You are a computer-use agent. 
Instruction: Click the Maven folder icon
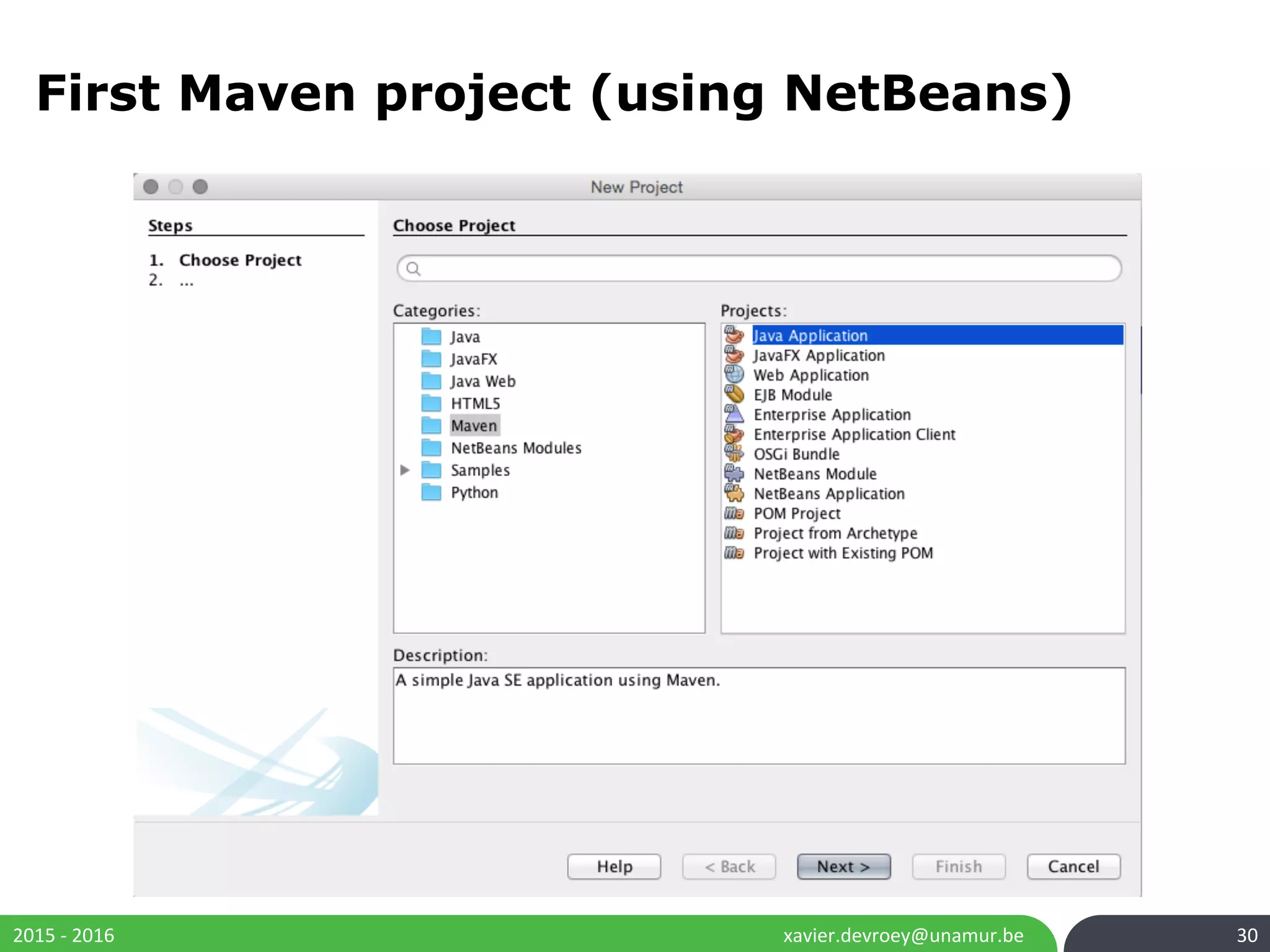coord(431,426)
